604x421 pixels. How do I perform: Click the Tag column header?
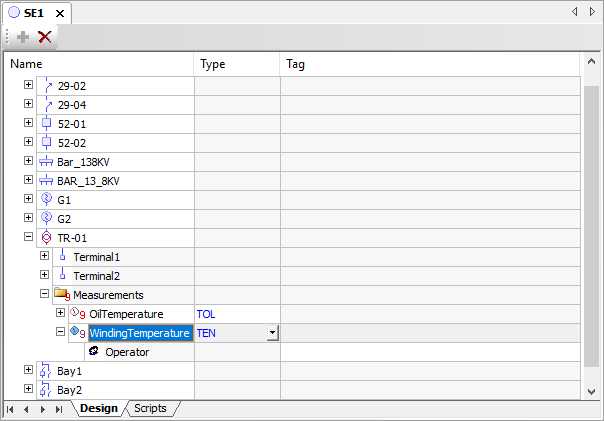tap(430, 64)
